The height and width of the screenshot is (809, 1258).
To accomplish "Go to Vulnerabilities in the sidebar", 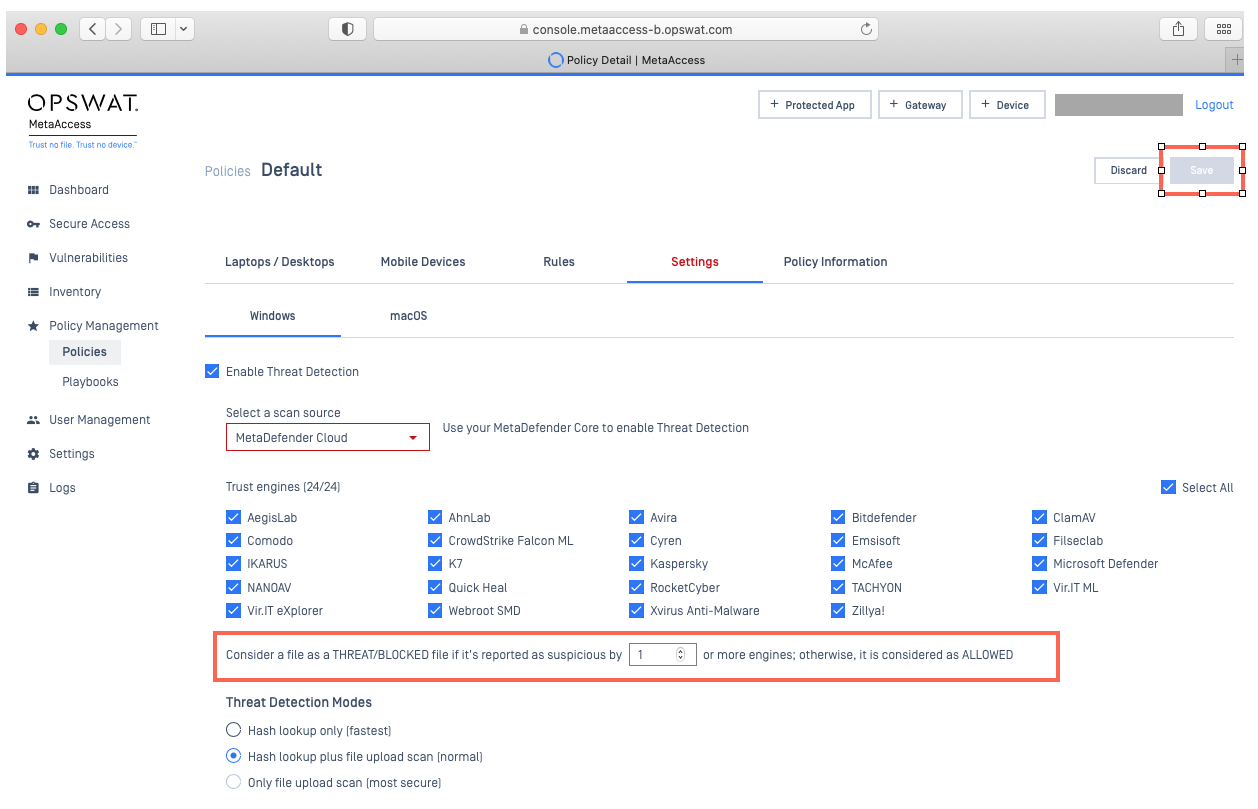I will tap(88, 258).
